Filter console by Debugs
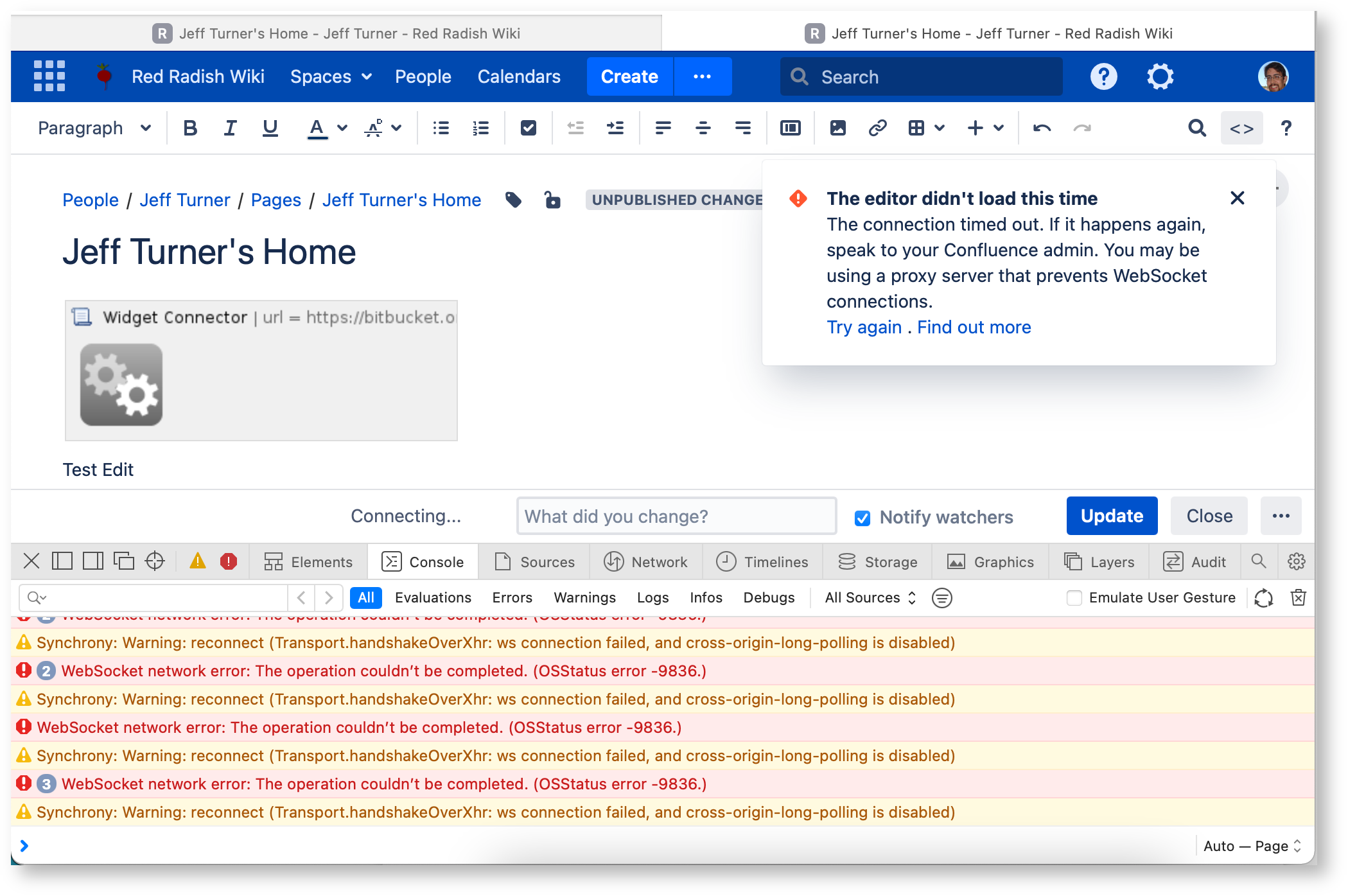This screenshot has height=896, width=1348. point(769,598)
